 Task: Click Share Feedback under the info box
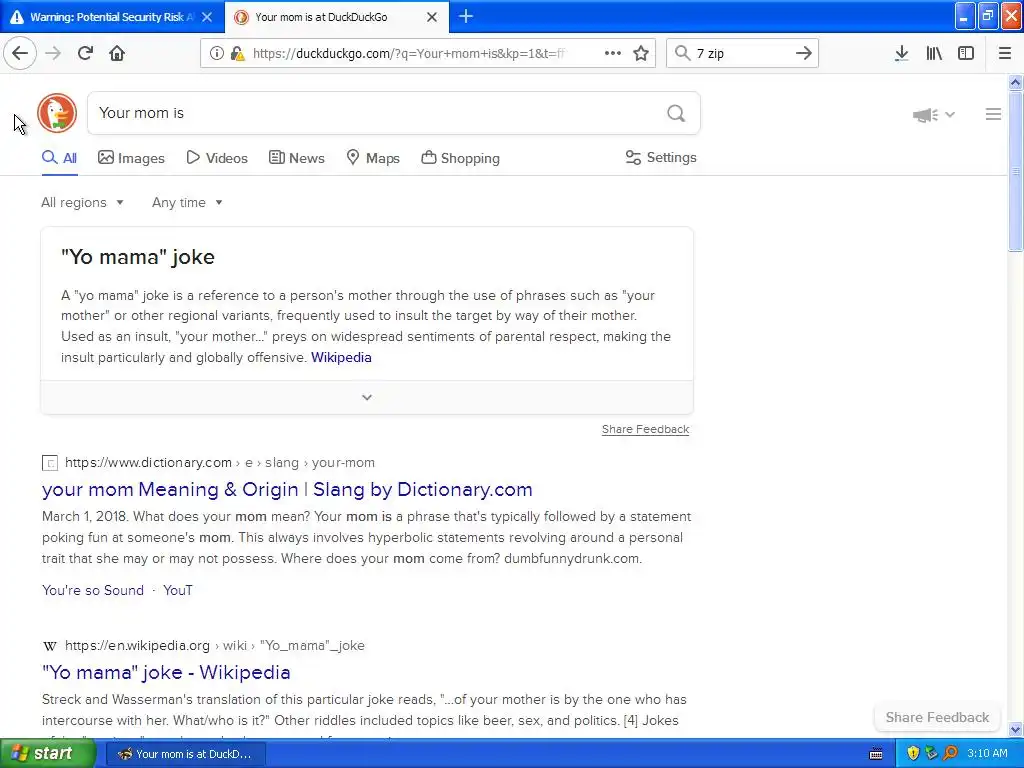pyautogui.click(x=645, y=429)
